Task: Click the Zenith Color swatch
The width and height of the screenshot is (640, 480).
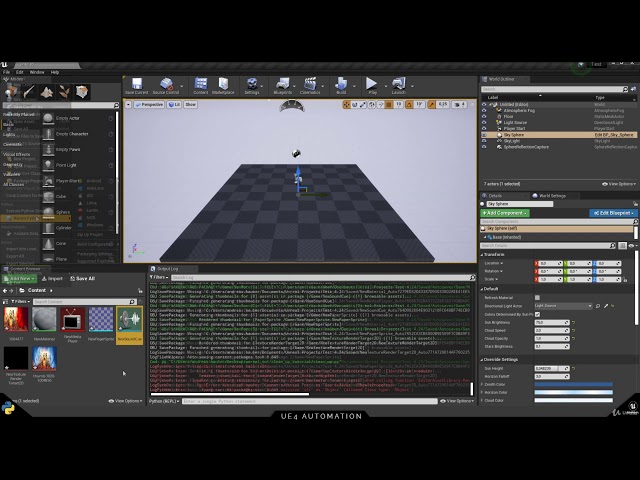Action: coord(573,384)
